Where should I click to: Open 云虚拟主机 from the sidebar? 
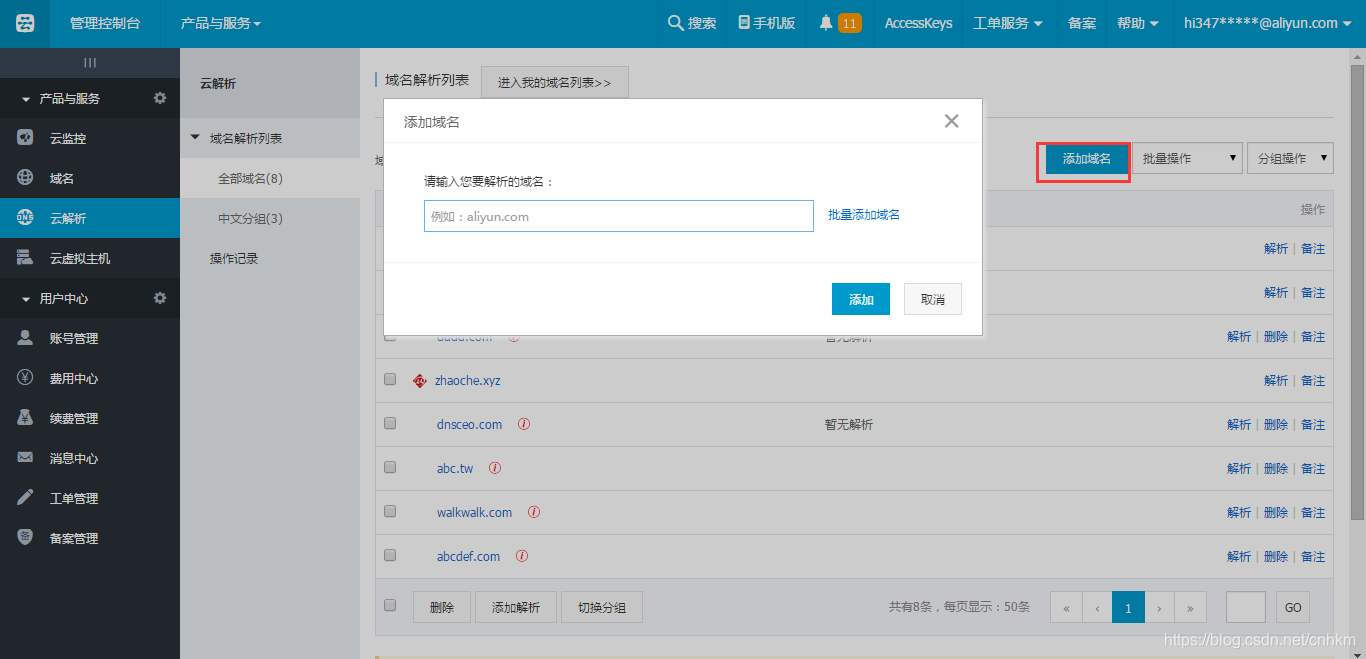click(25, 258)
